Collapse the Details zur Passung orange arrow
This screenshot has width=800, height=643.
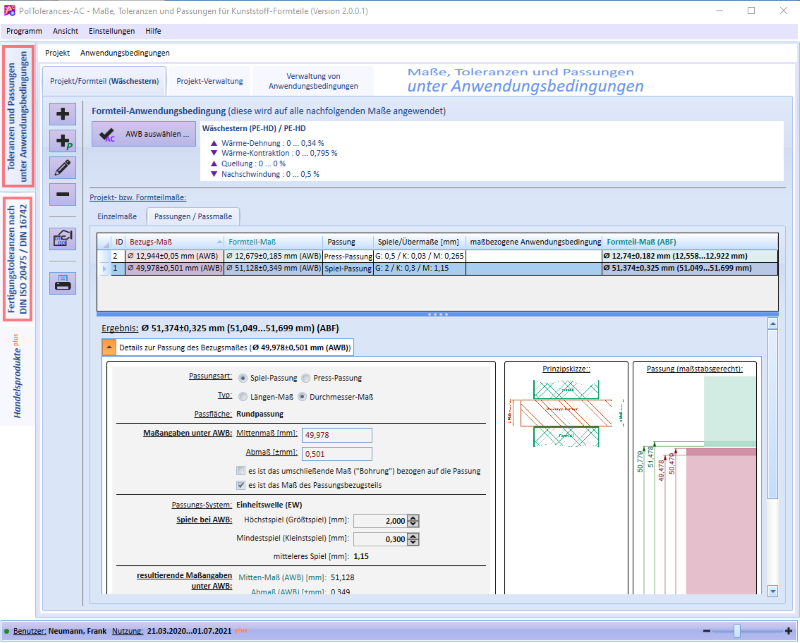109,348
